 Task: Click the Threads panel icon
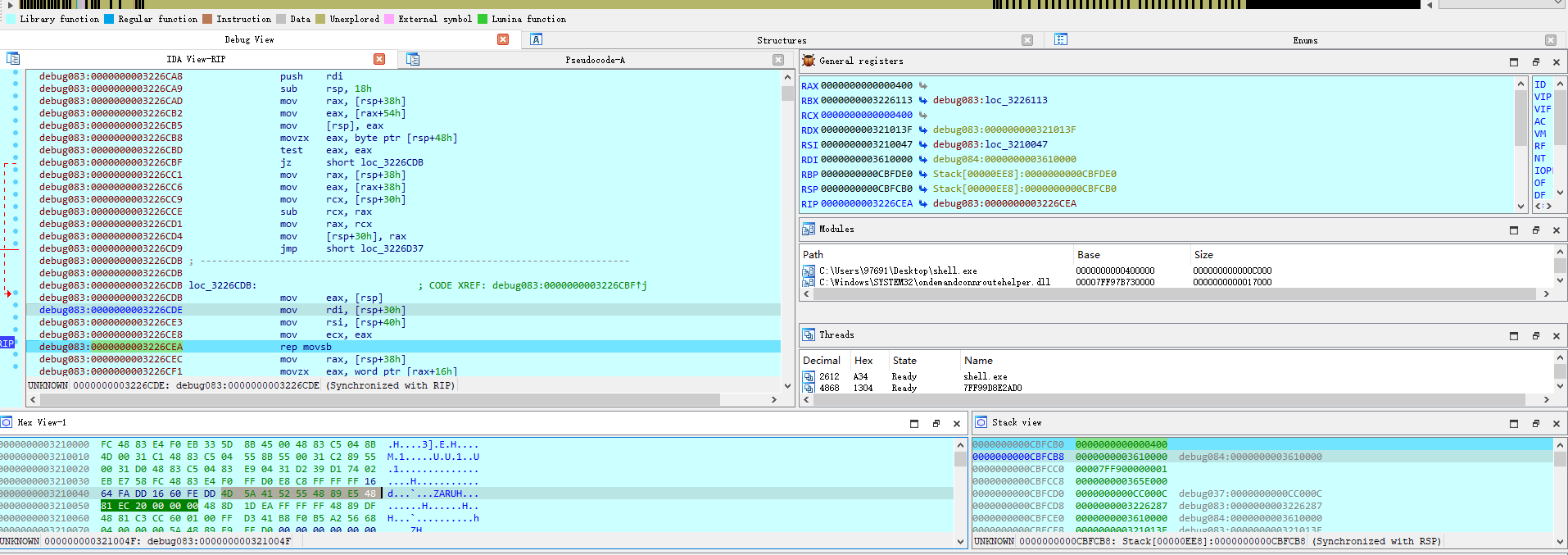(x=809, y=334)
